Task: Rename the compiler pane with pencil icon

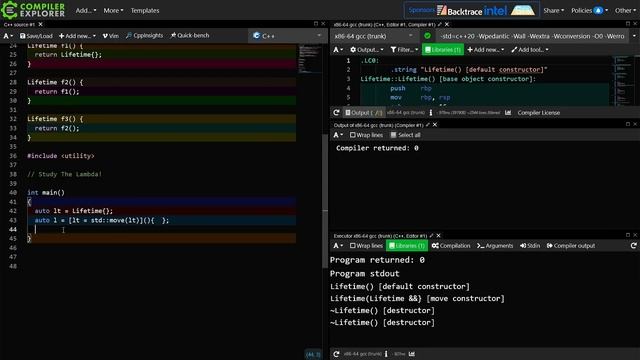Action: pos(440,24)
